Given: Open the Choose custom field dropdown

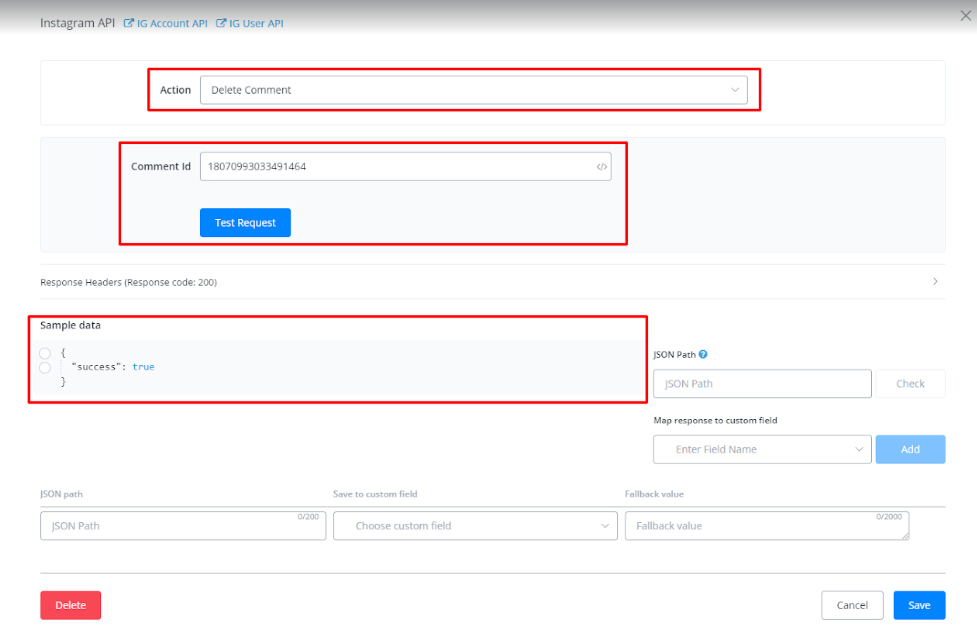Looking at the screenshot, I should tap(475, 526).
